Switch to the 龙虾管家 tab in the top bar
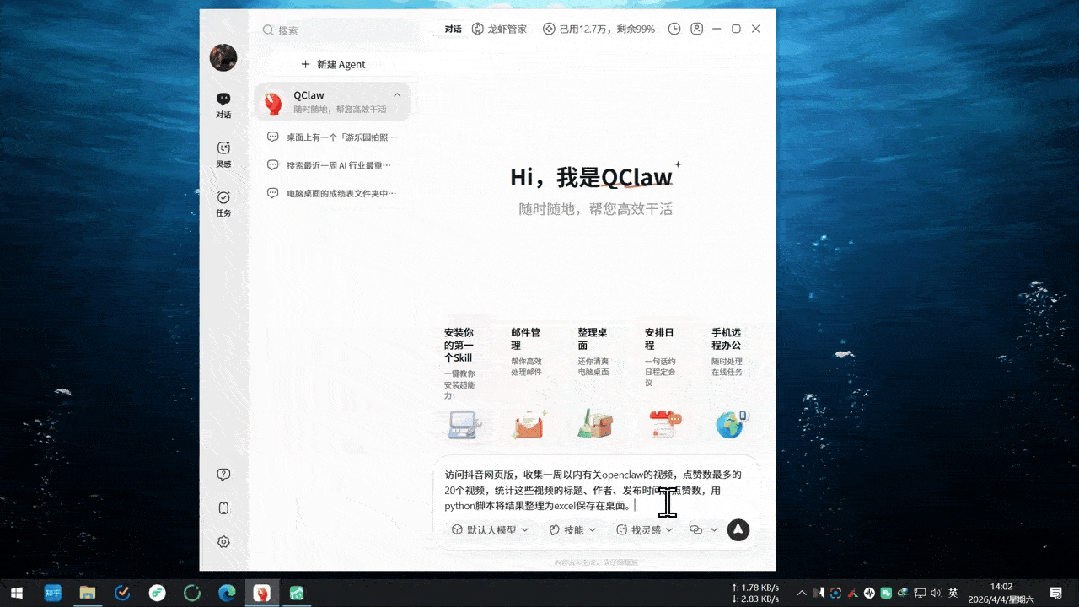Screen dimensions: 1079x607 500,29
